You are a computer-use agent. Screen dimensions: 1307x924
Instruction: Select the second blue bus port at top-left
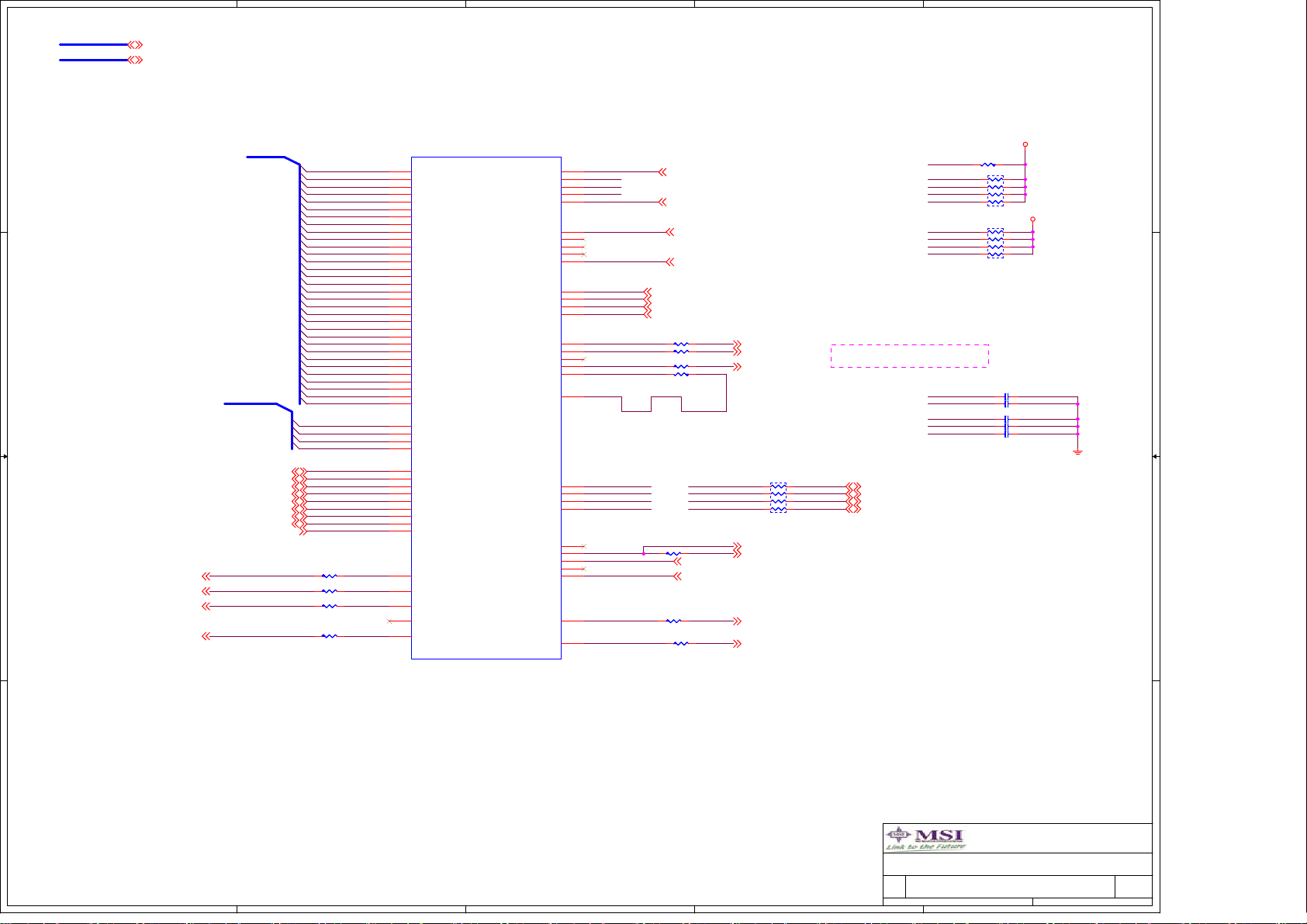tap(101, 60)
